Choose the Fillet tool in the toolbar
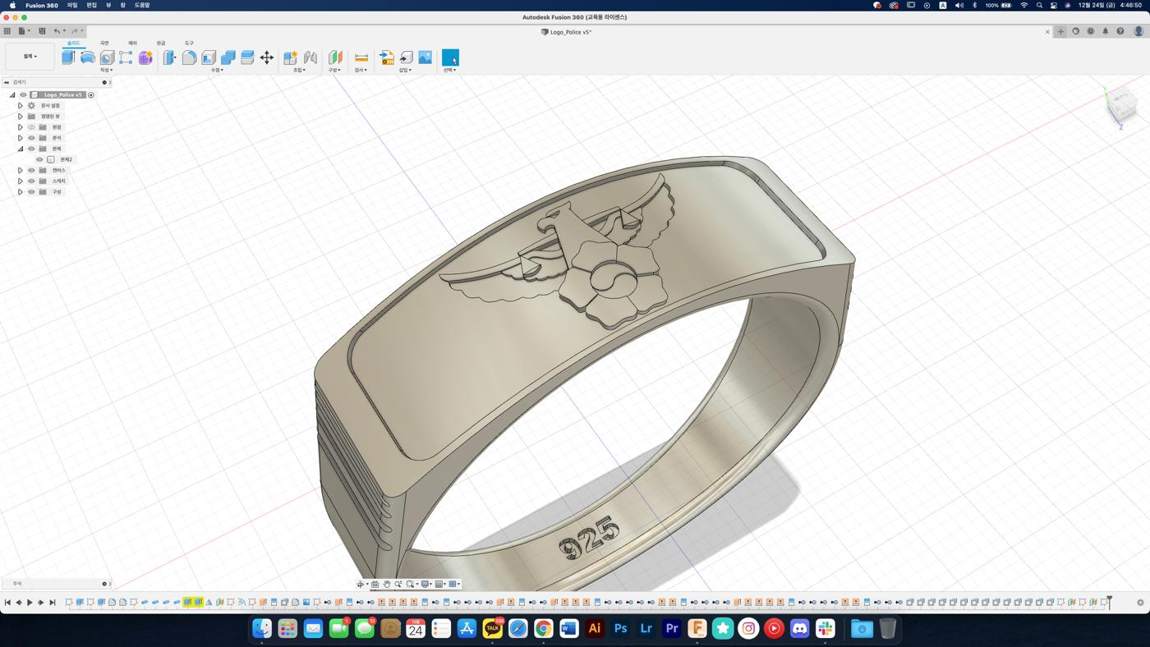 (x=189, y=57)
